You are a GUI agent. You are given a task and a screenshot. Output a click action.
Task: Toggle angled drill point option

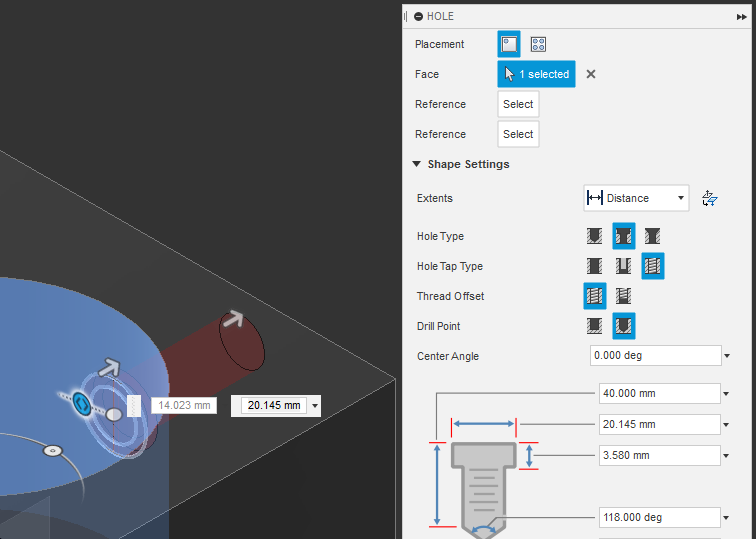(x=624, y=326)
